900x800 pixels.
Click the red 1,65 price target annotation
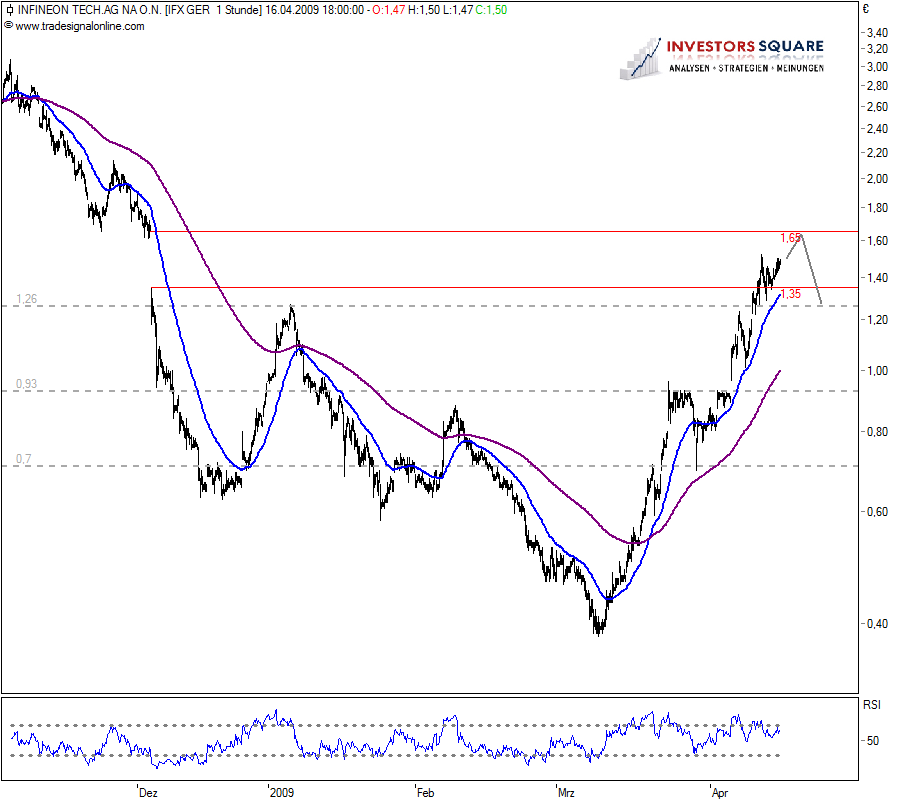(x=789, y=239)
